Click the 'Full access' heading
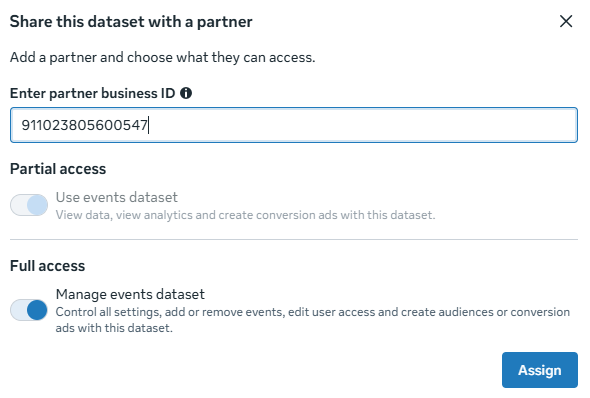590x398 pixels. (47, 266)
